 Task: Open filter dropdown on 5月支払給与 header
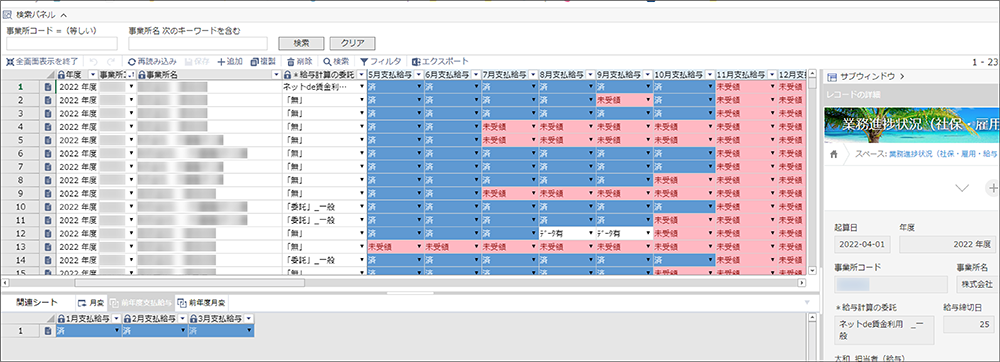pos(418,75)
